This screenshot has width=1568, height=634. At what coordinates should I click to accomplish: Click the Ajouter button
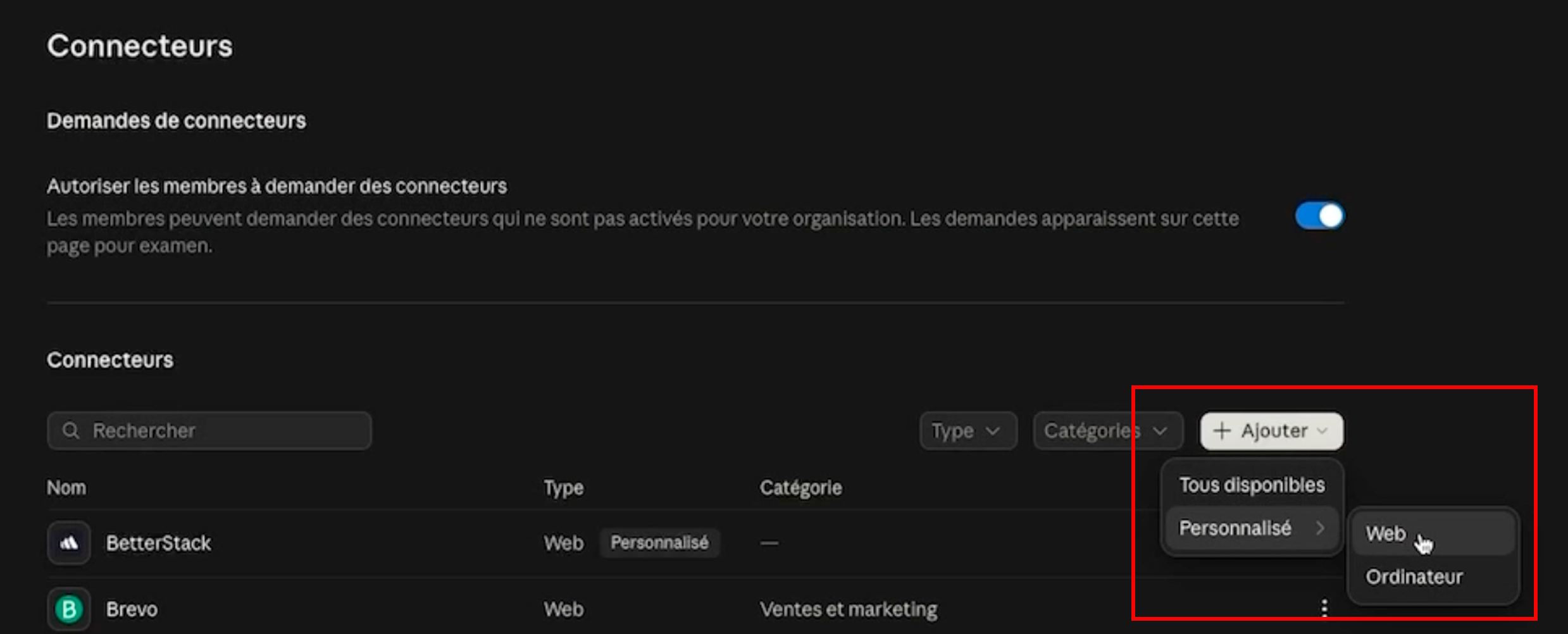tap(1272, 431)
